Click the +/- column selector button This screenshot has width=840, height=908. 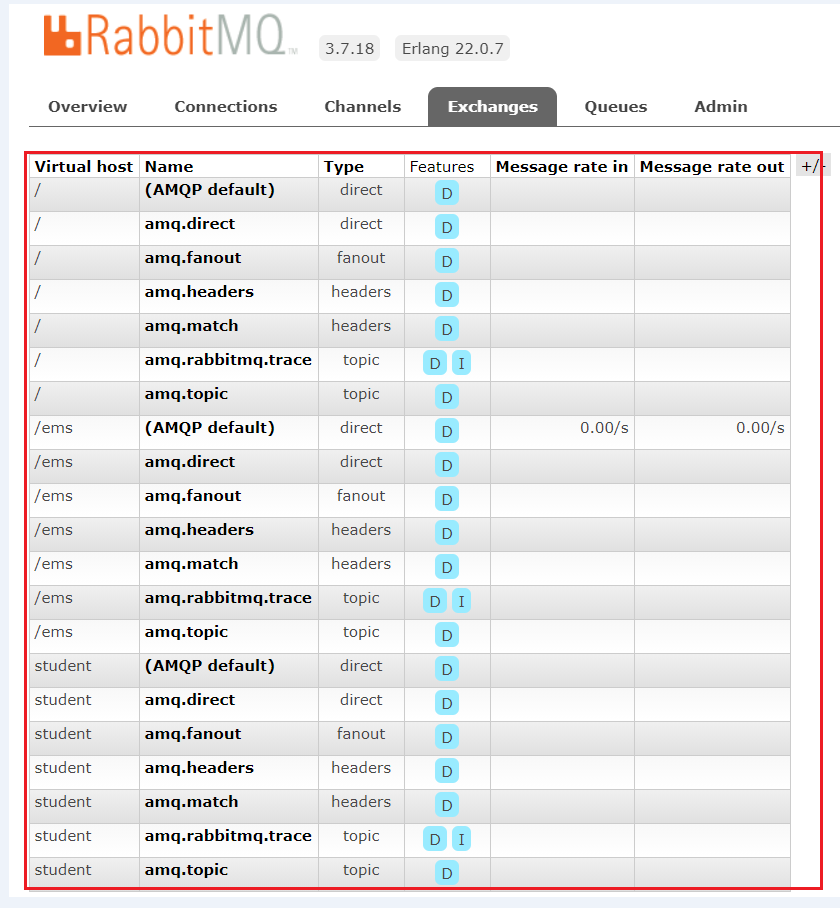813,166
